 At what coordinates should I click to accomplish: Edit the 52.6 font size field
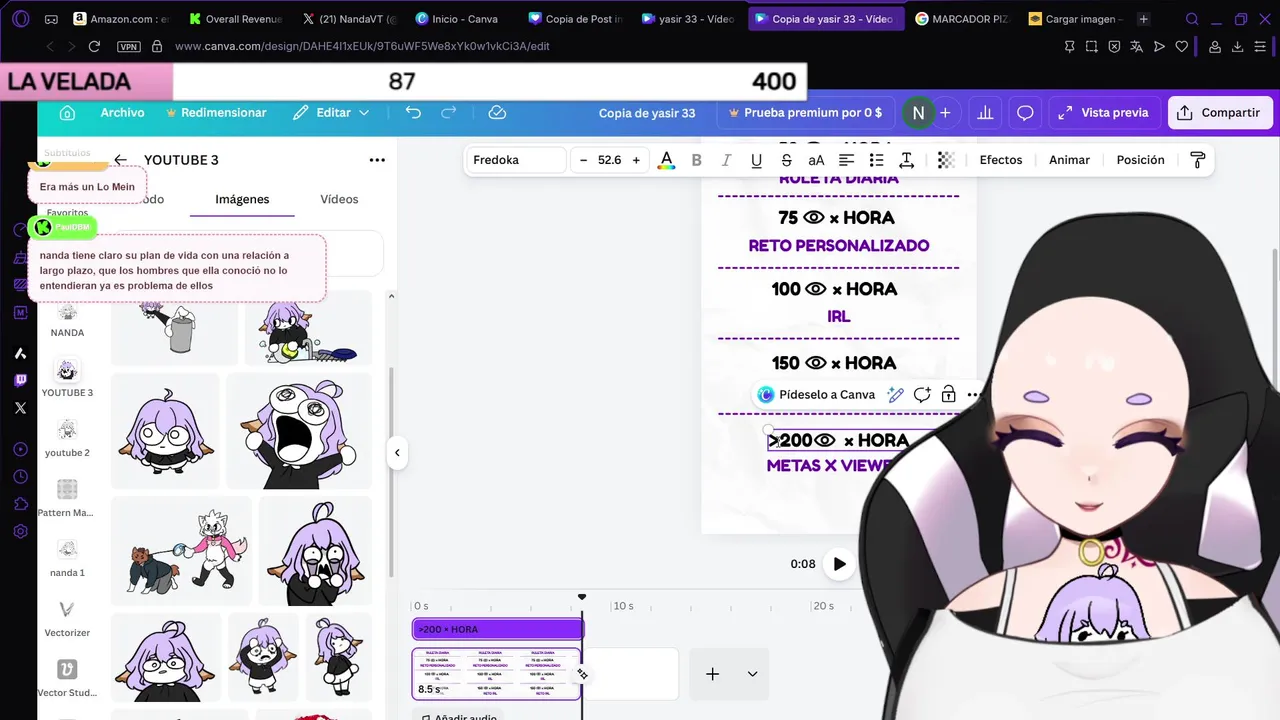coord(609,160)
